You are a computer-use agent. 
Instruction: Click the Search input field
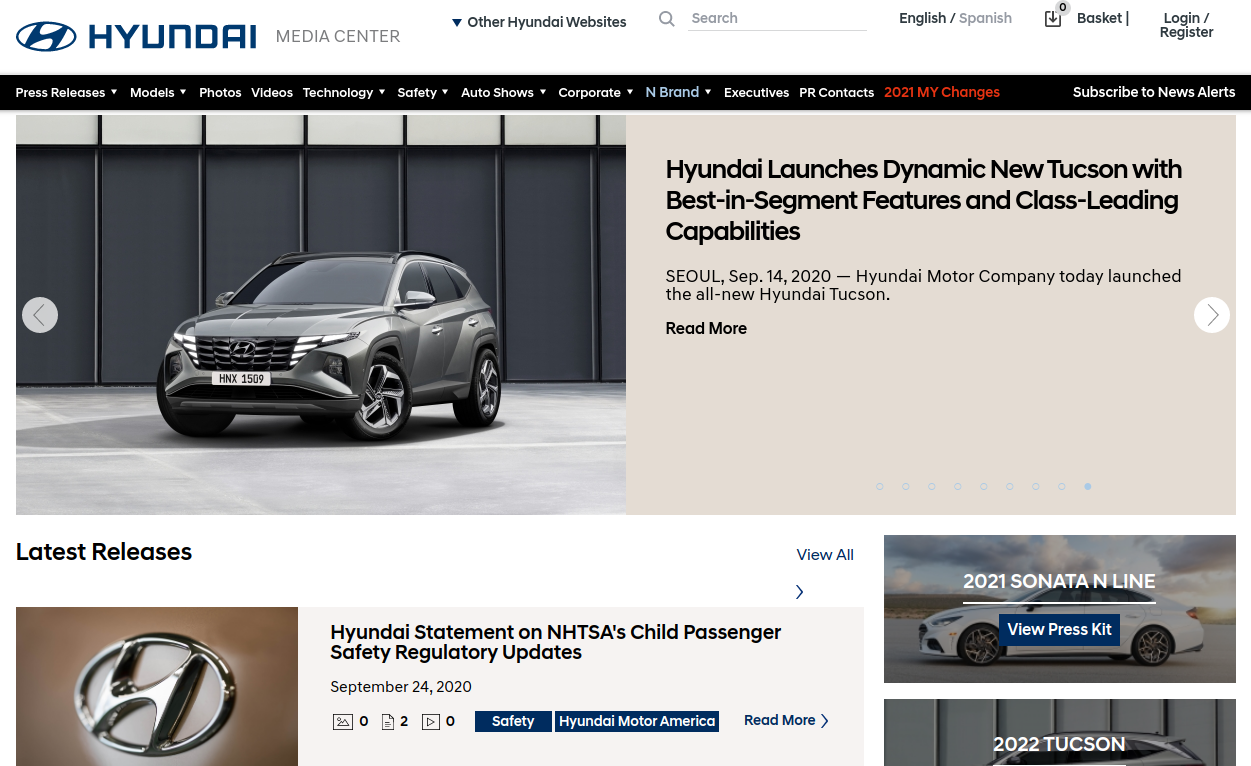point(777,19)
